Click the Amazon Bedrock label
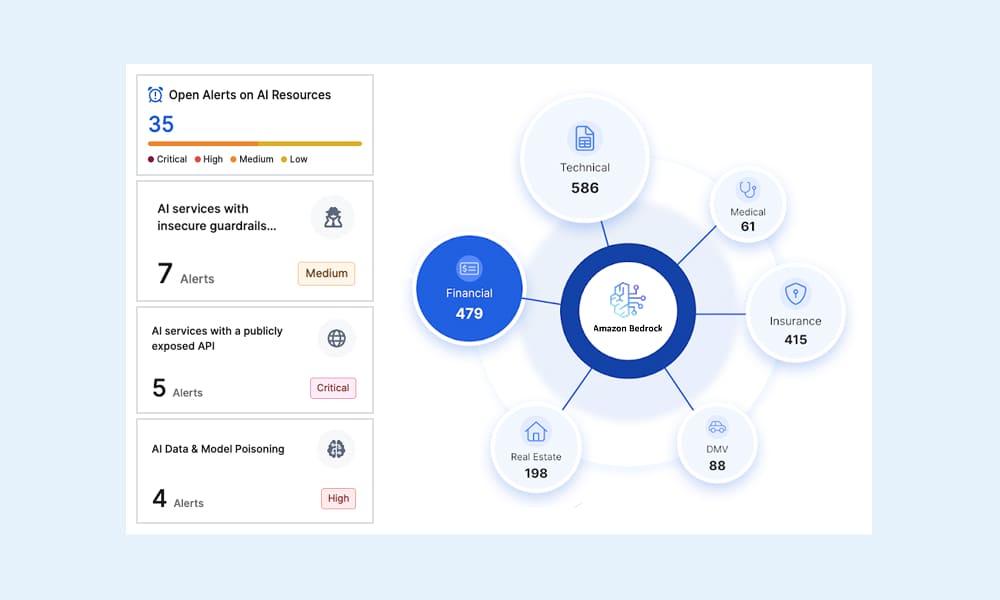The height and width of the screenshot is (600, 1000). 628,328
